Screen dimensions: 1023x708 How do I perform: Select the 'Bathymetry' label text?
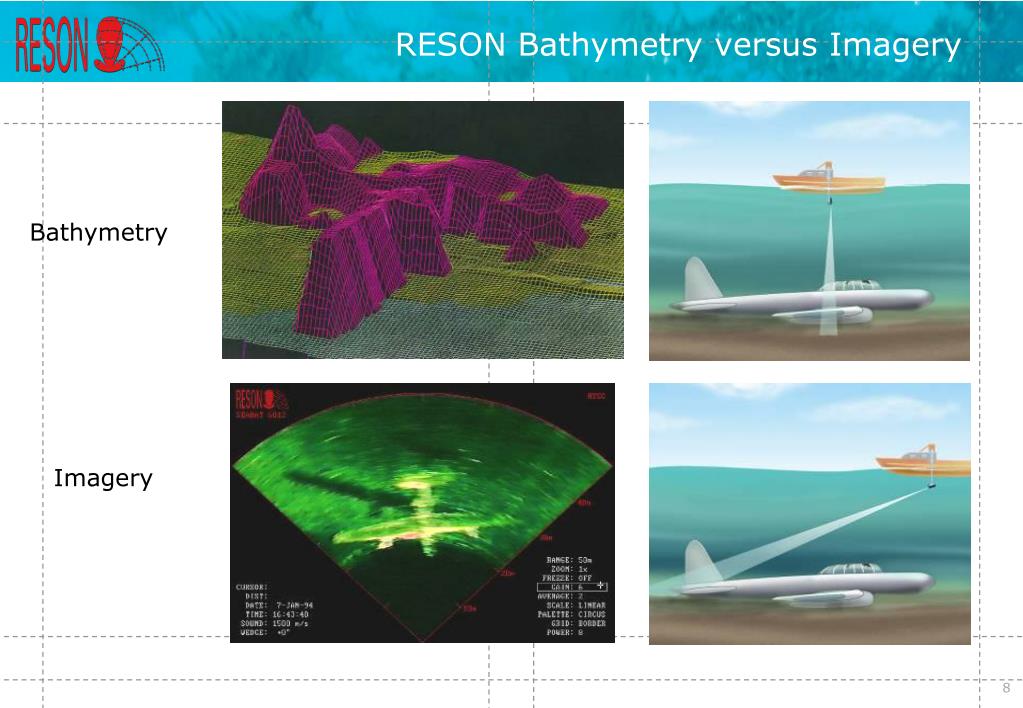point(99,233)
